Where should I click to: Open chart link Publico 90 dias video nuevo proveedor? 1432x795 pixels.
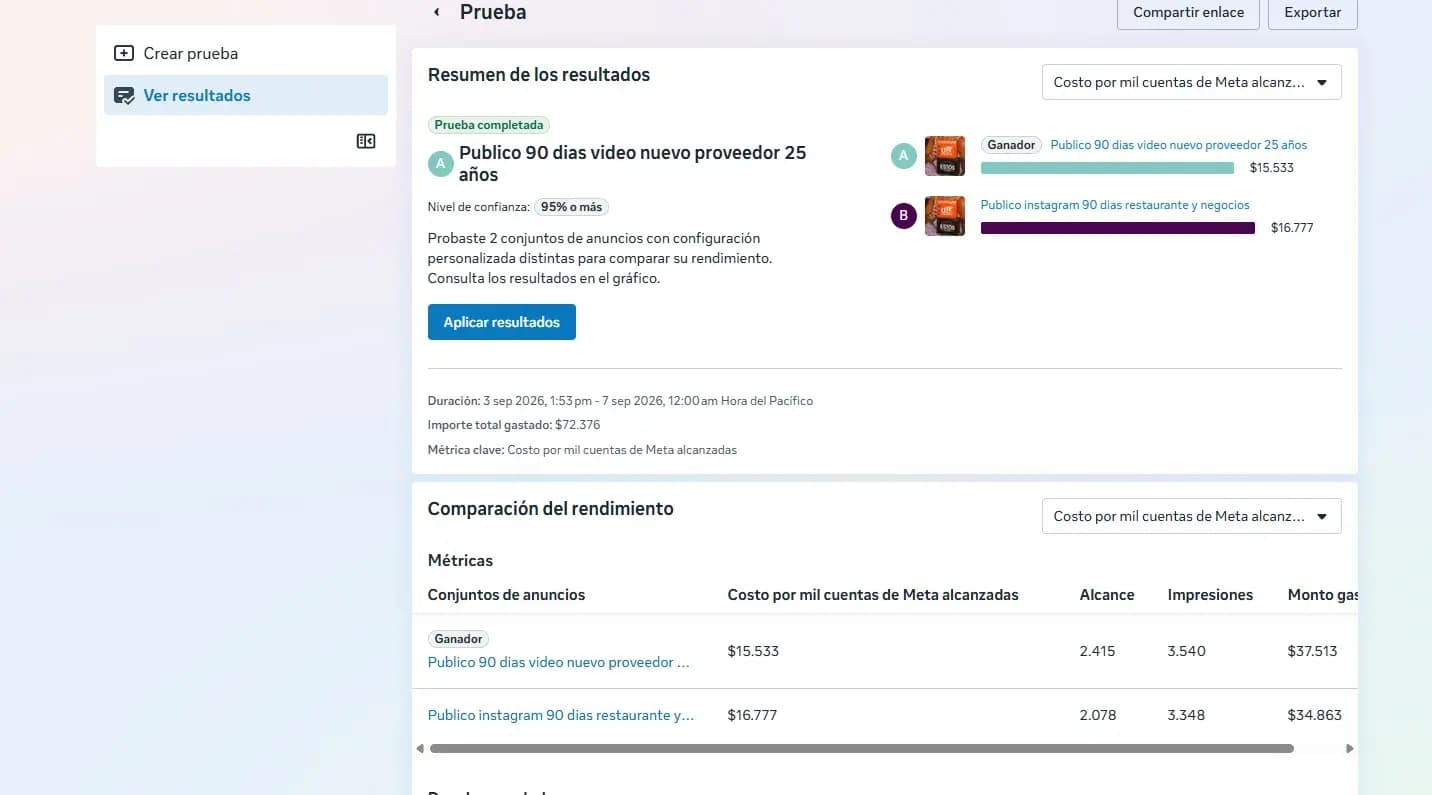1179,145
